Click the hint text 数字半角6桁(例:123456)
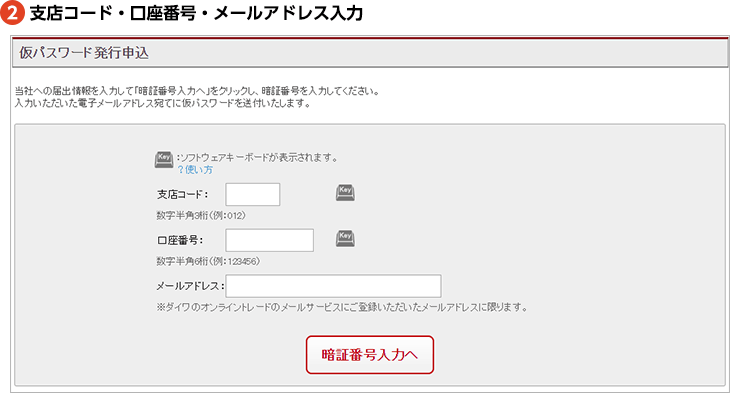 (x=208, y=261)
